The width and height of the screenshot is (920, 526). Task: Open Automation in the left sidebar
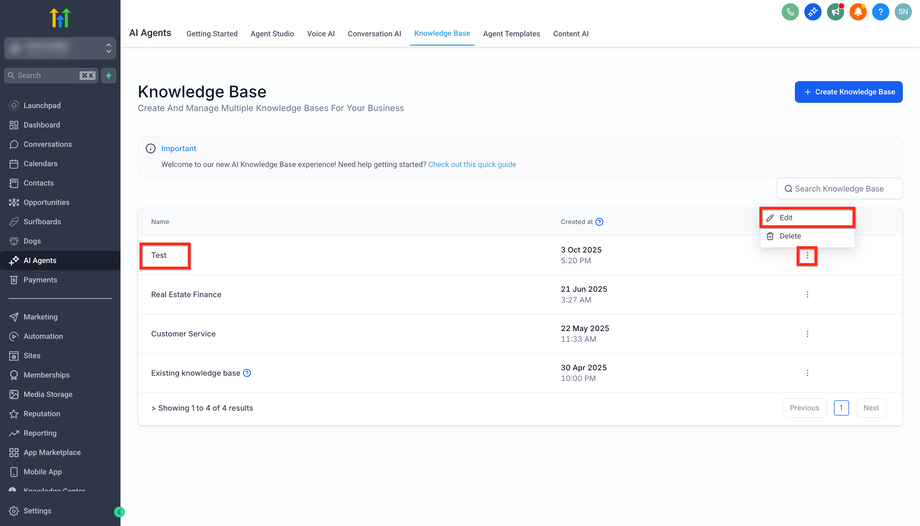click(43, 336)
